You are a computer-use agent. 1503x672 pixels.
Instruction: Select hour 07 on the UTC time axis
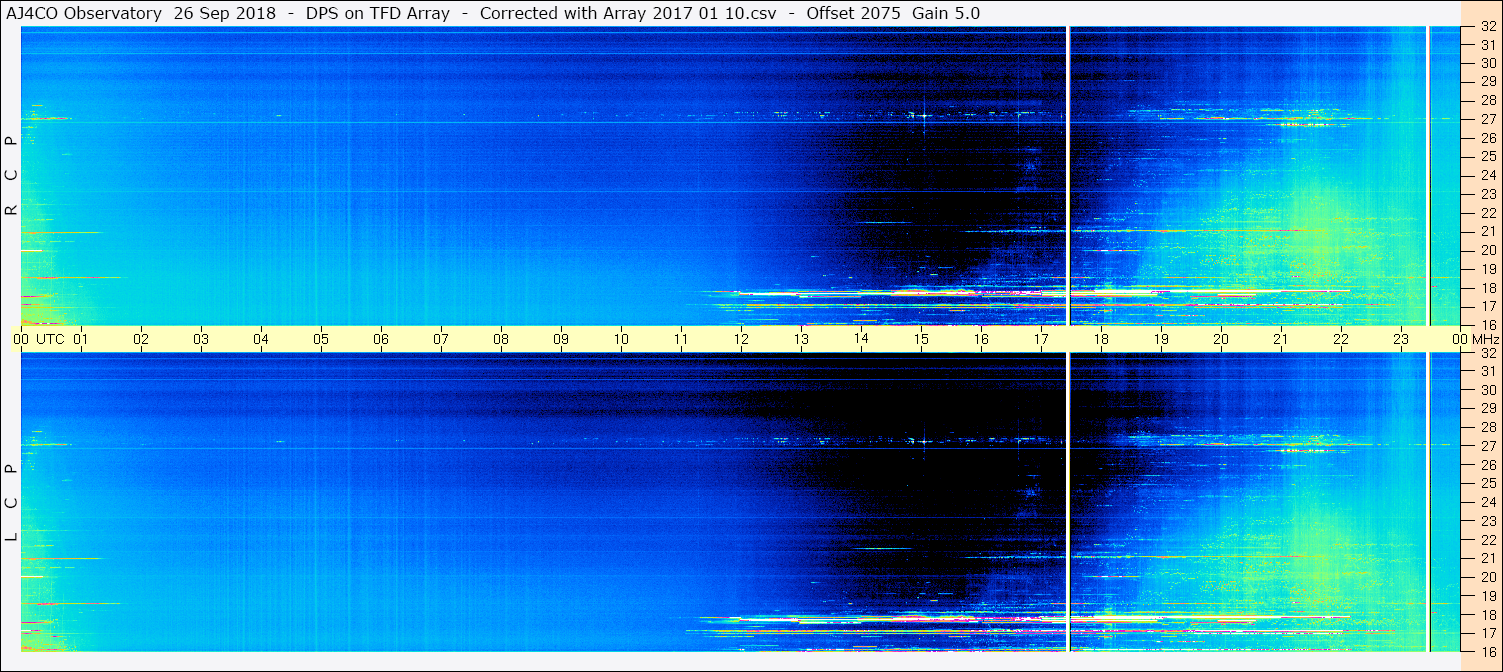click(x=441, y=339)
